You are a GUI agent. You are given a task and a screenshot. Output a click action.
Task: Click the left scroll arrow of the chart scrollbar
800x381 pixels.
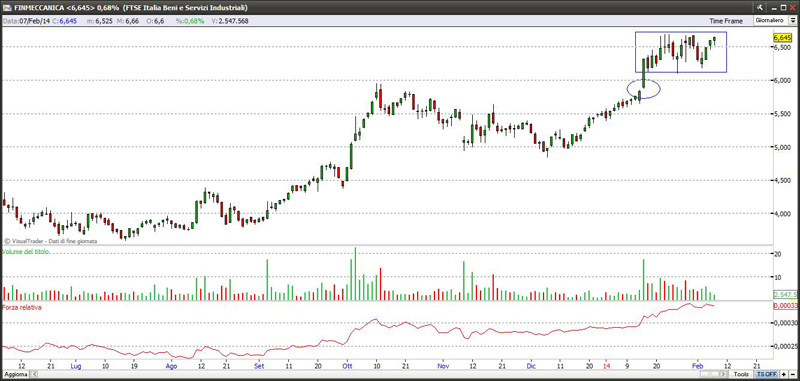35,374
